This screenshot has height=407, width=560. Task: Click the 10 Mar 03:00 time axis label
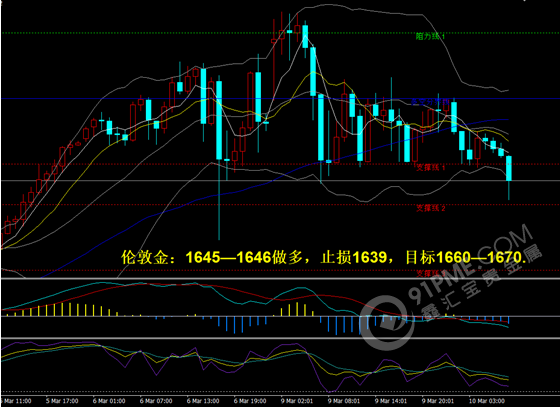click(487, 401)
